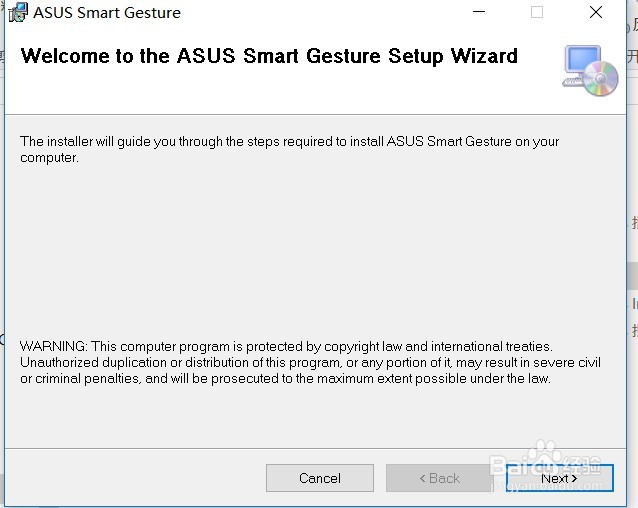Click the installer guide description paragraph
The height and width of the screenshot is (508, 638).
click(289, 149)
